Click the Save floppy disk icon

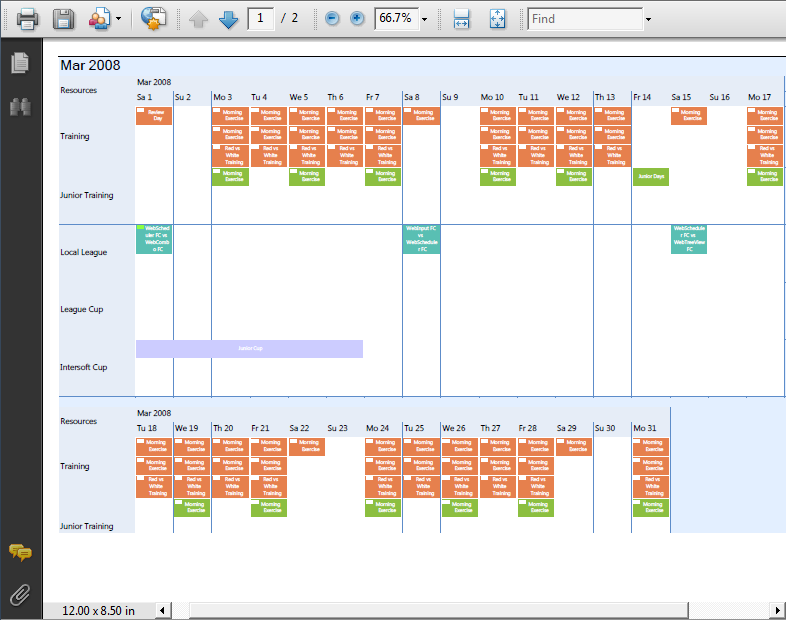point(63,19)
